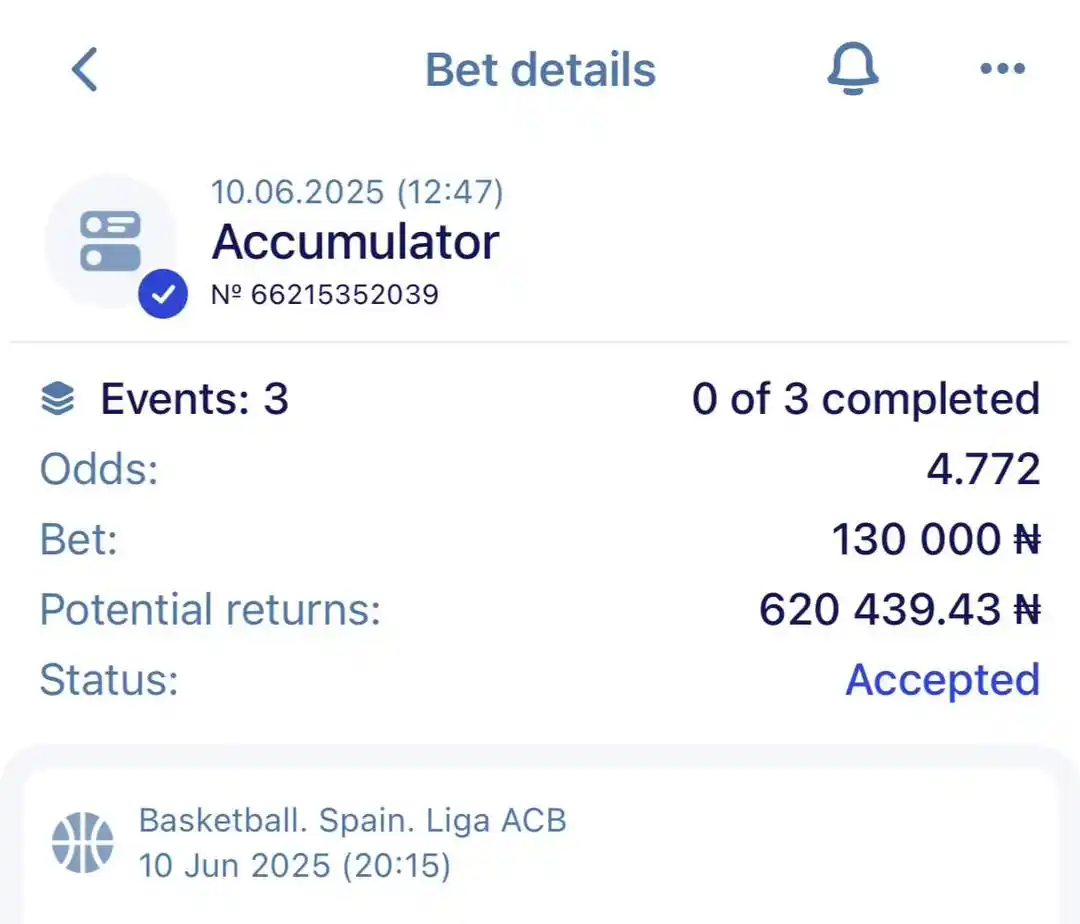The width and height of the screenshot is (1080, 924).
Task: Open the Basketball Spain Liga ACB event
Action: (352, 821)
